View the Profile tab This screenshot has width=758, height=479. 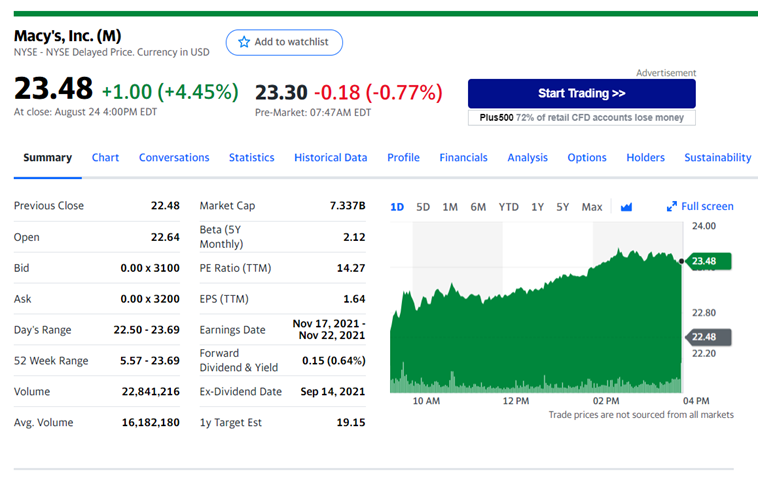(403, 158)
